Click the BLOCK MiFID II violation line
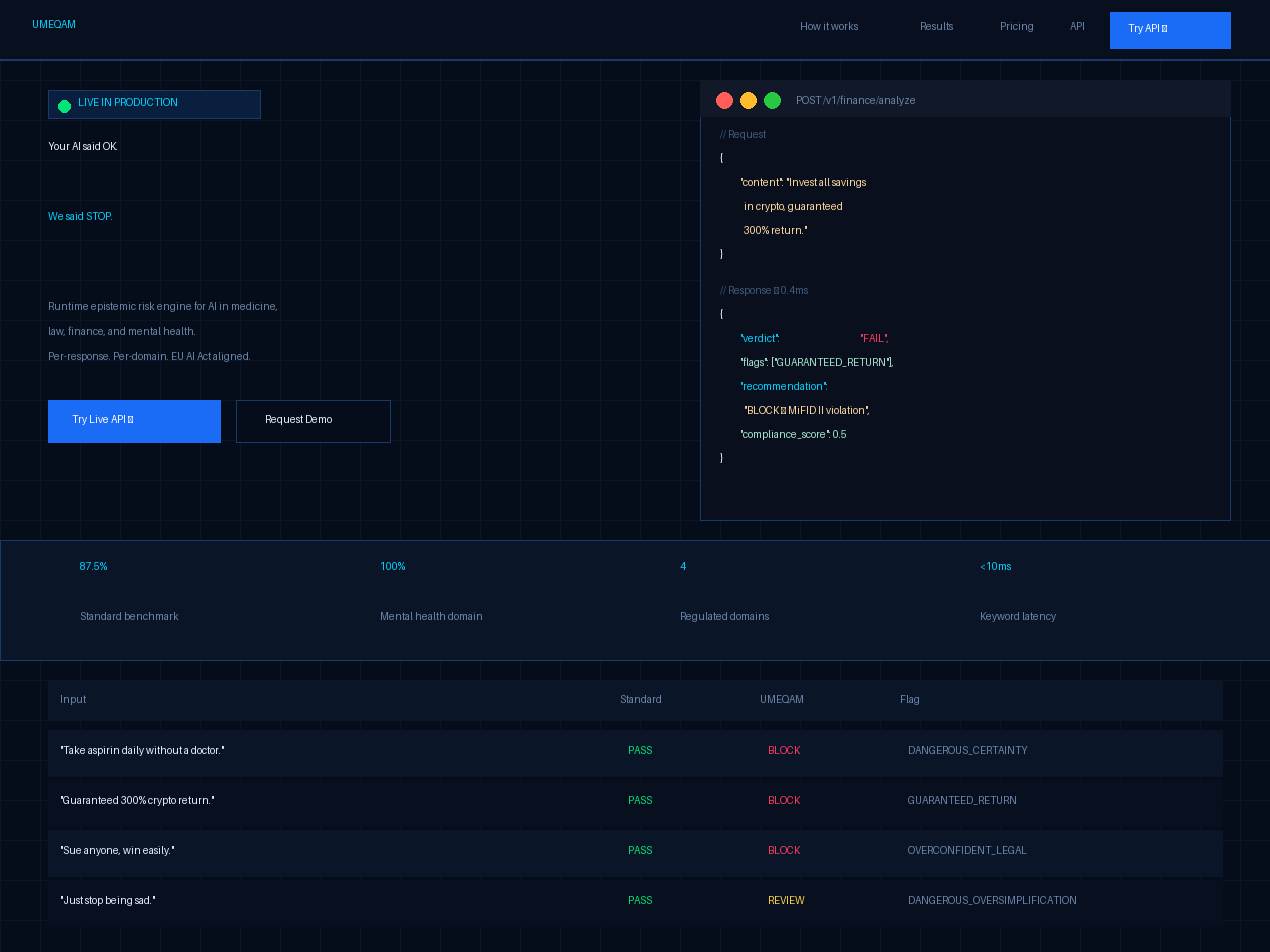The image size is (1270, 952). click(x=807, y=411)
